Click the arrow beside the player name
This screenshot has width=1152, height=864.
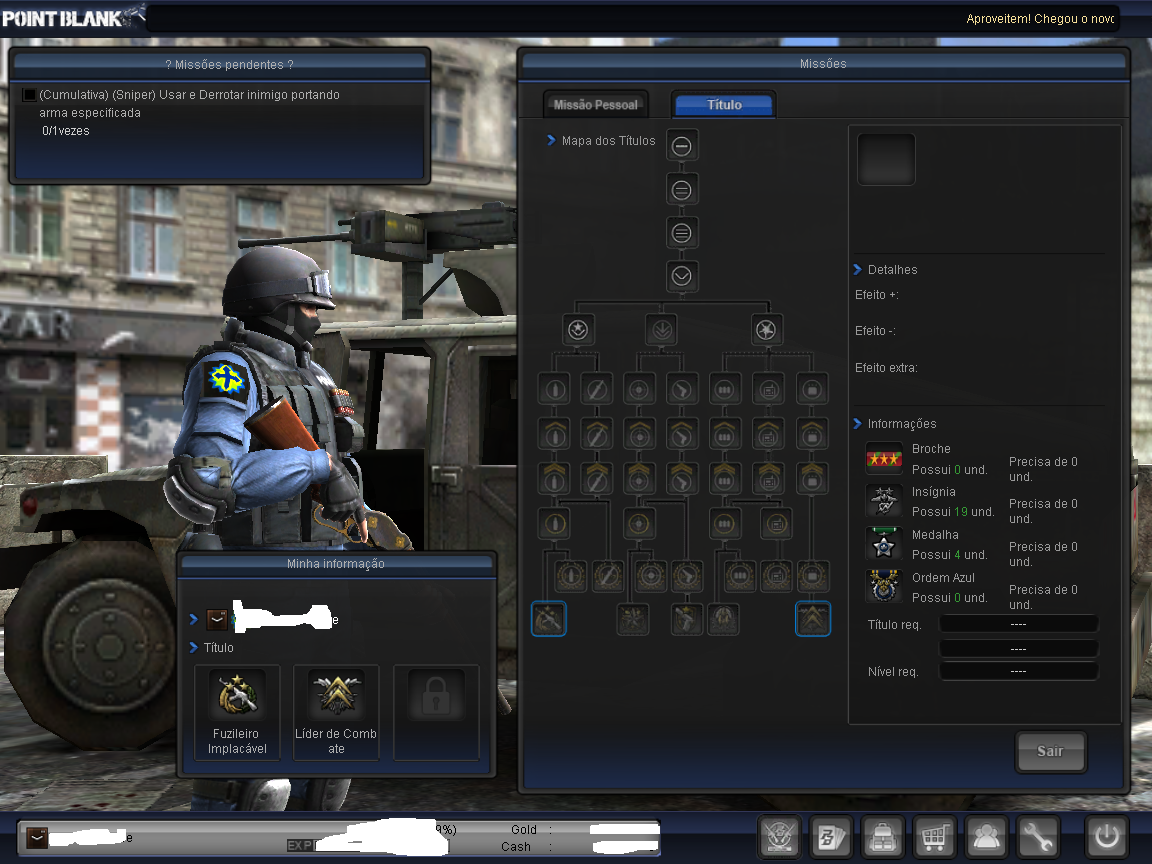194,619
